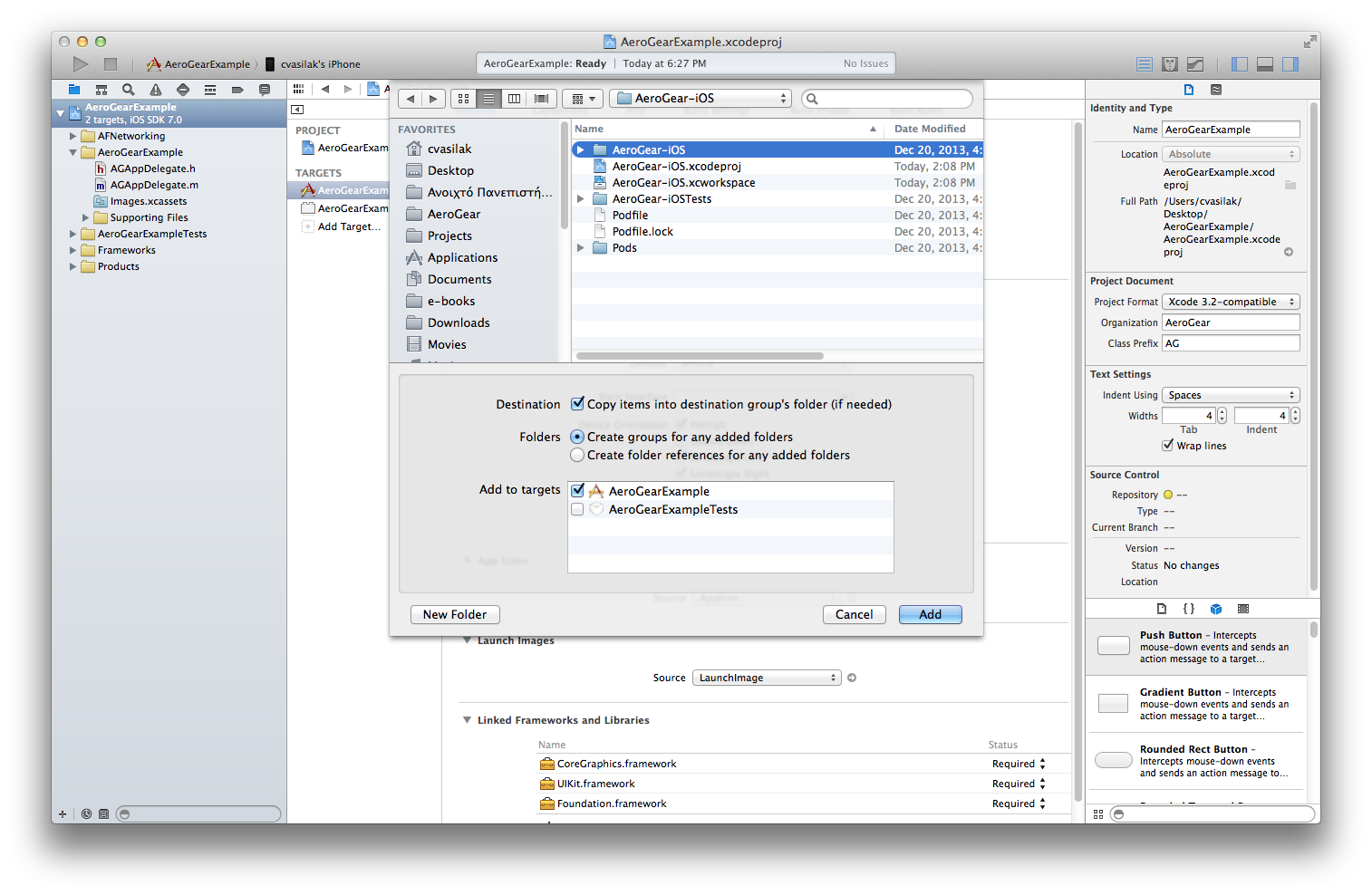Open the Project navigator folder icon
The image size is (1372, 895).
(74, 90)
